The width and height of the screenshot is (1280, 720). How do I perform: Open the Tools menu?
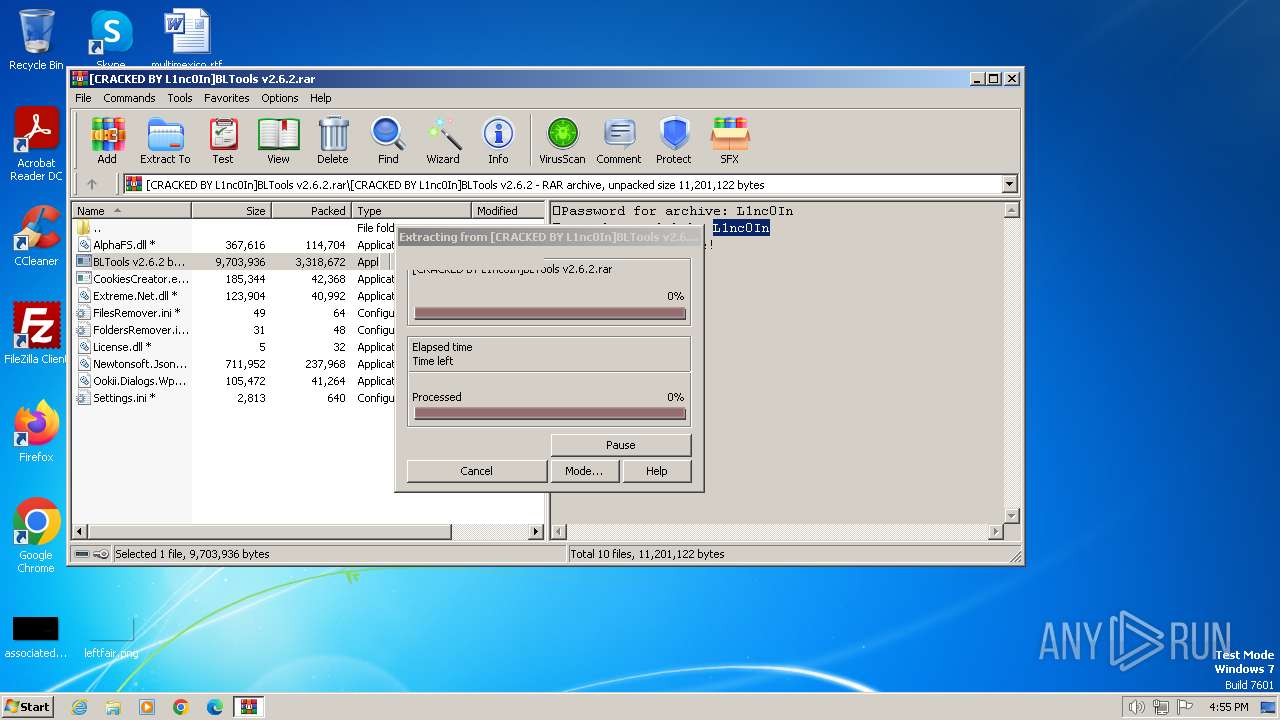[180, 98]
